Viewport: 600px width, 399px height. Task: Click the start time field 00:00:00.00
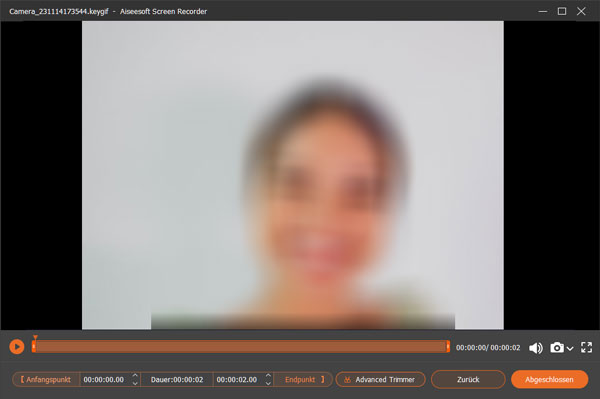click(x=104, y=379)
